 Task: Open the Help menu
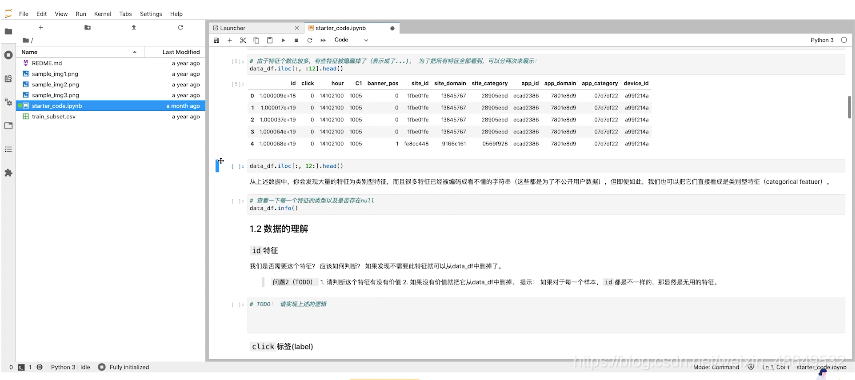(x=176, y=14)
